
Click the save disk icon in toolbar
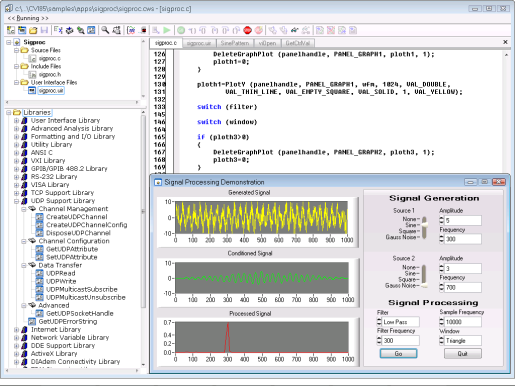(x=44, y=30)
